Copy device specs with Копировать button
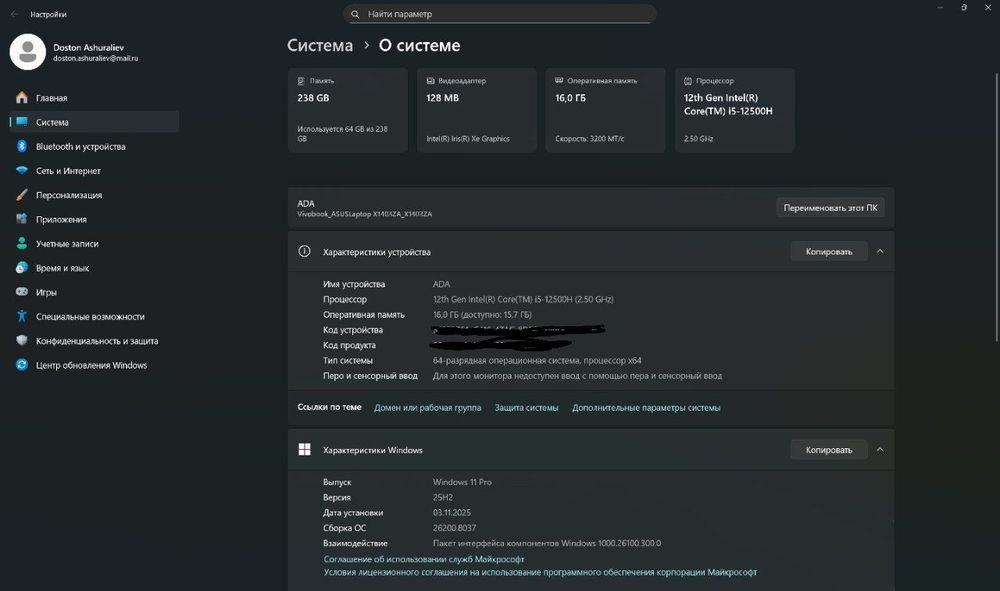1000x591 pixels. click(829, 251)
